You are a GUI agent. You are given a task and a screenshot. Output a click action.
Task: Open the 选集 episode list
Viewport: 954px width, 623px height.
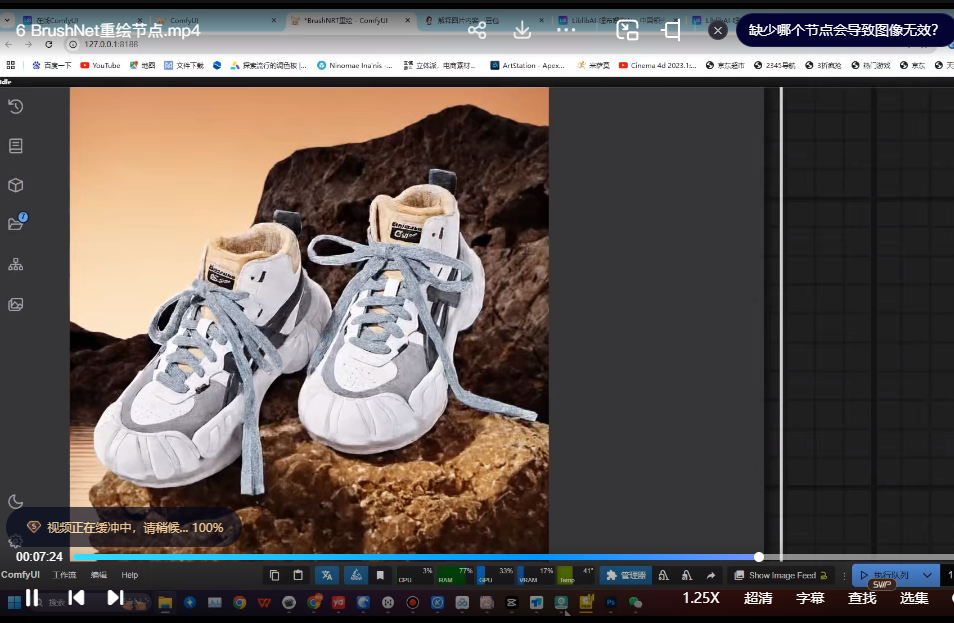click(x=914, y=598)
